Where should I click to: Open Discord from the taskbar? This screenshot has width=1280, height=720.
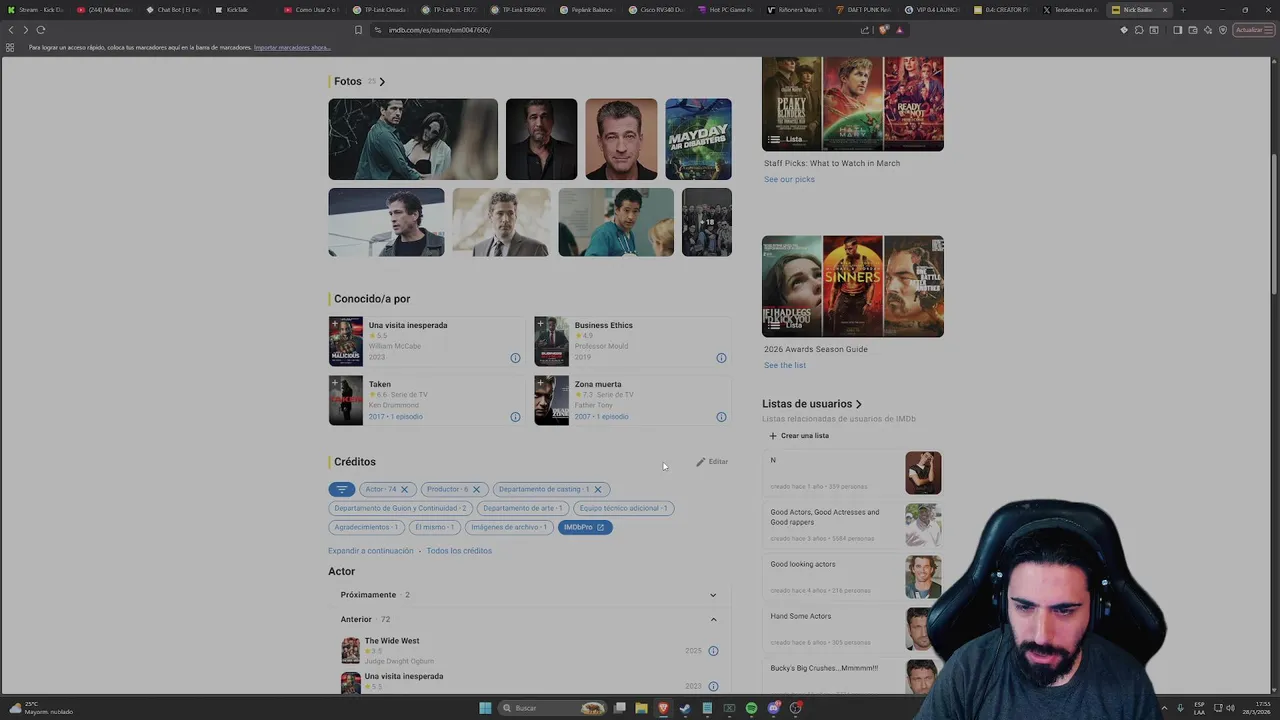tap(773, 708)
